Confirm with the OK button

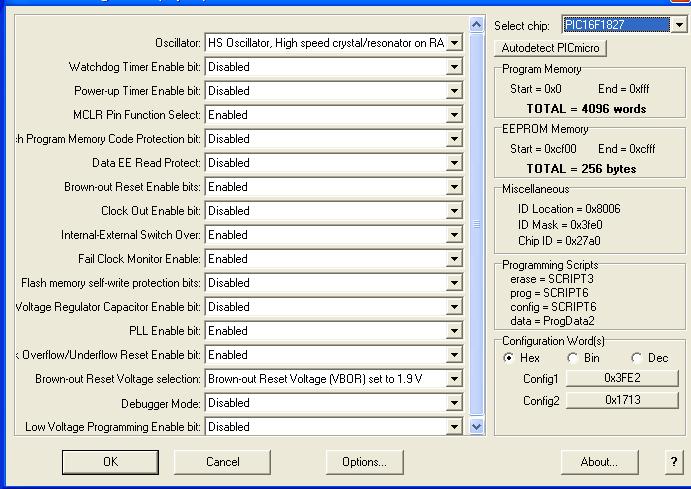[110, 462]
